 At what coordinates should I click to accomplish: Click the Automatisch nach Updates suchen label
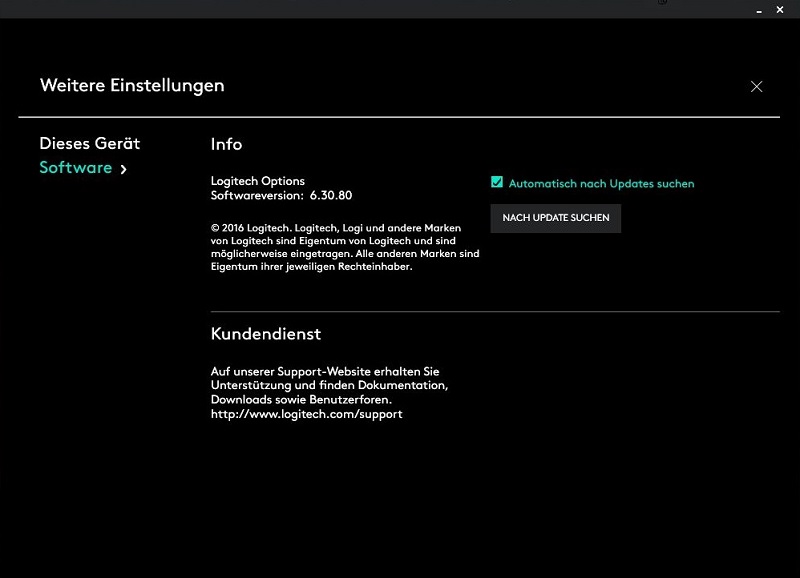point(602,184)
